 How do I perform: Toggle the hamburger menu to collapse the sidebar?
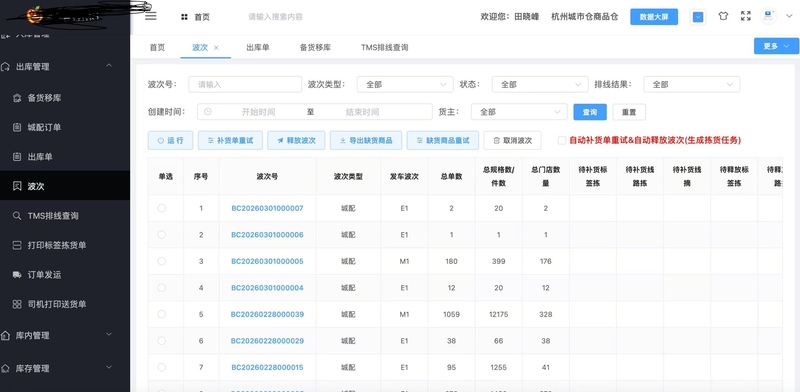click(x=151, y=16)
